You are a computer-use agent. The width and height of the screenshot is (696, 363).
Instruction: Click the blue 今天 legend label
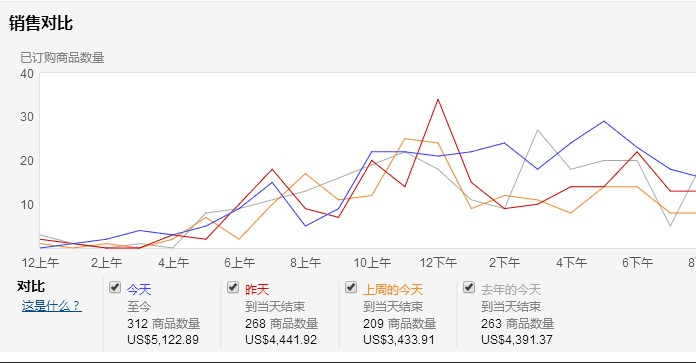coord(139,290)
